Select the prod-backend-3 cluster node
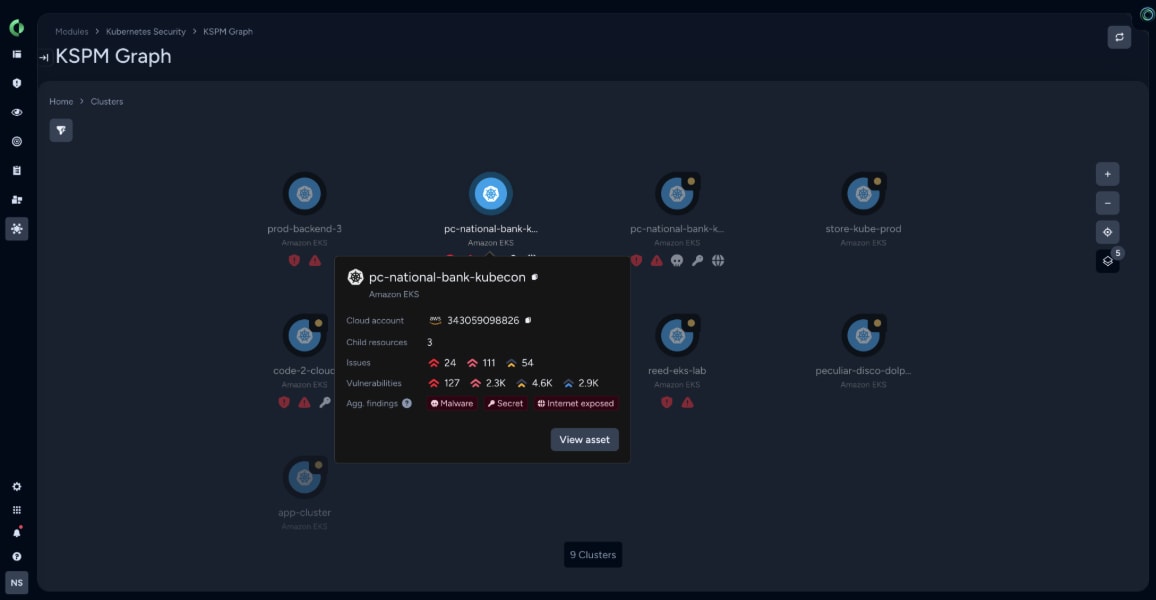Screen dimensions: 1156x600 click(304, 194)
